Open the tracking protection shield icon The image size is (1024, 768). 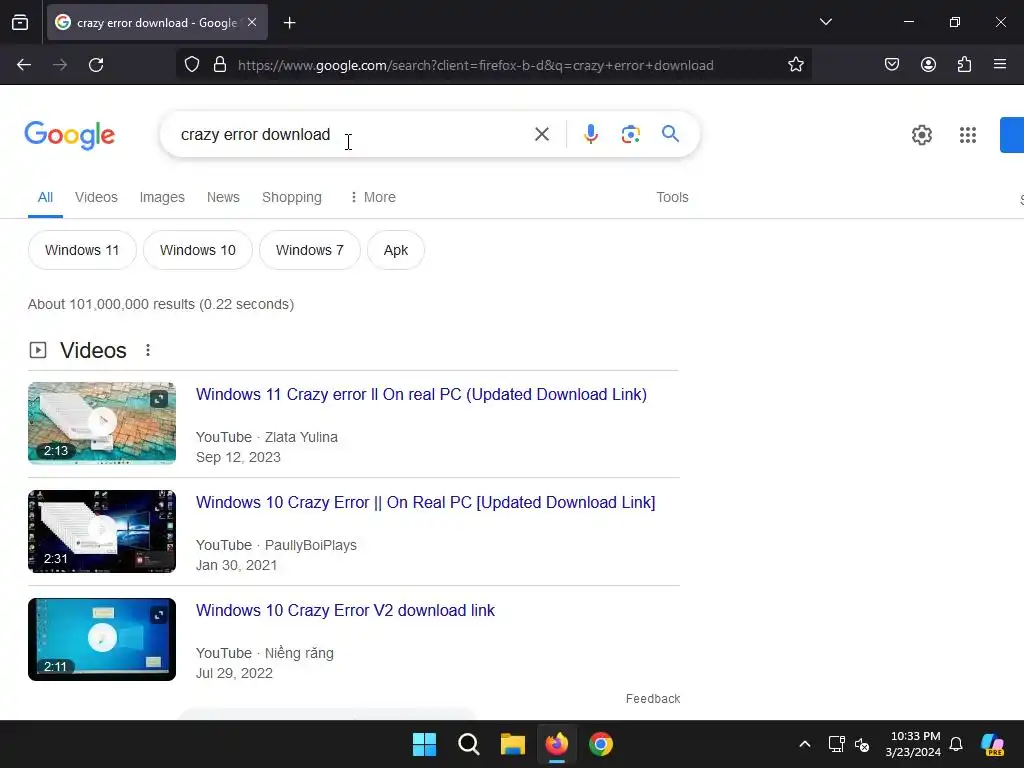click(191, 65)
